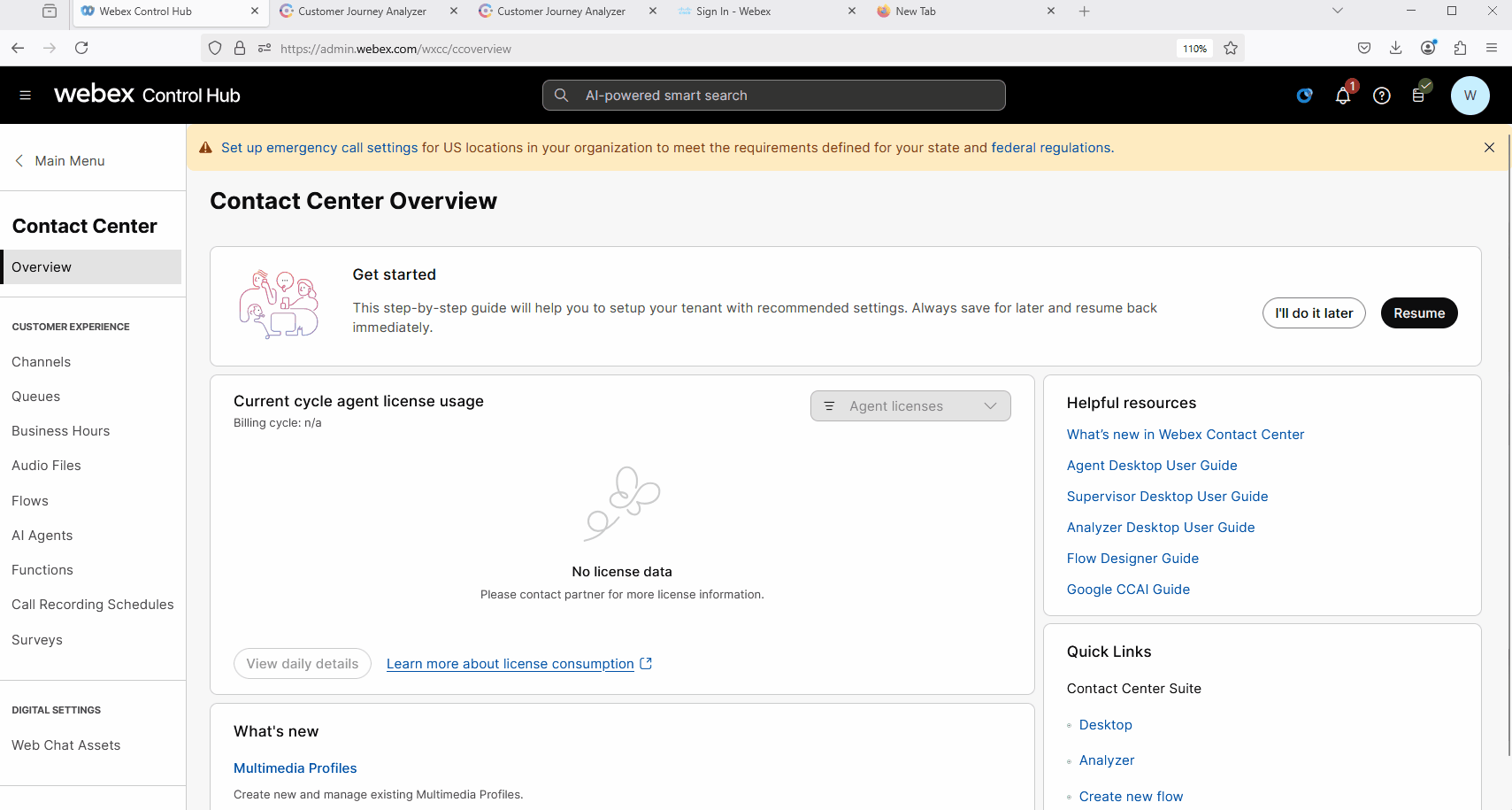Select Flows from the sidebar

tap(30, 501)
